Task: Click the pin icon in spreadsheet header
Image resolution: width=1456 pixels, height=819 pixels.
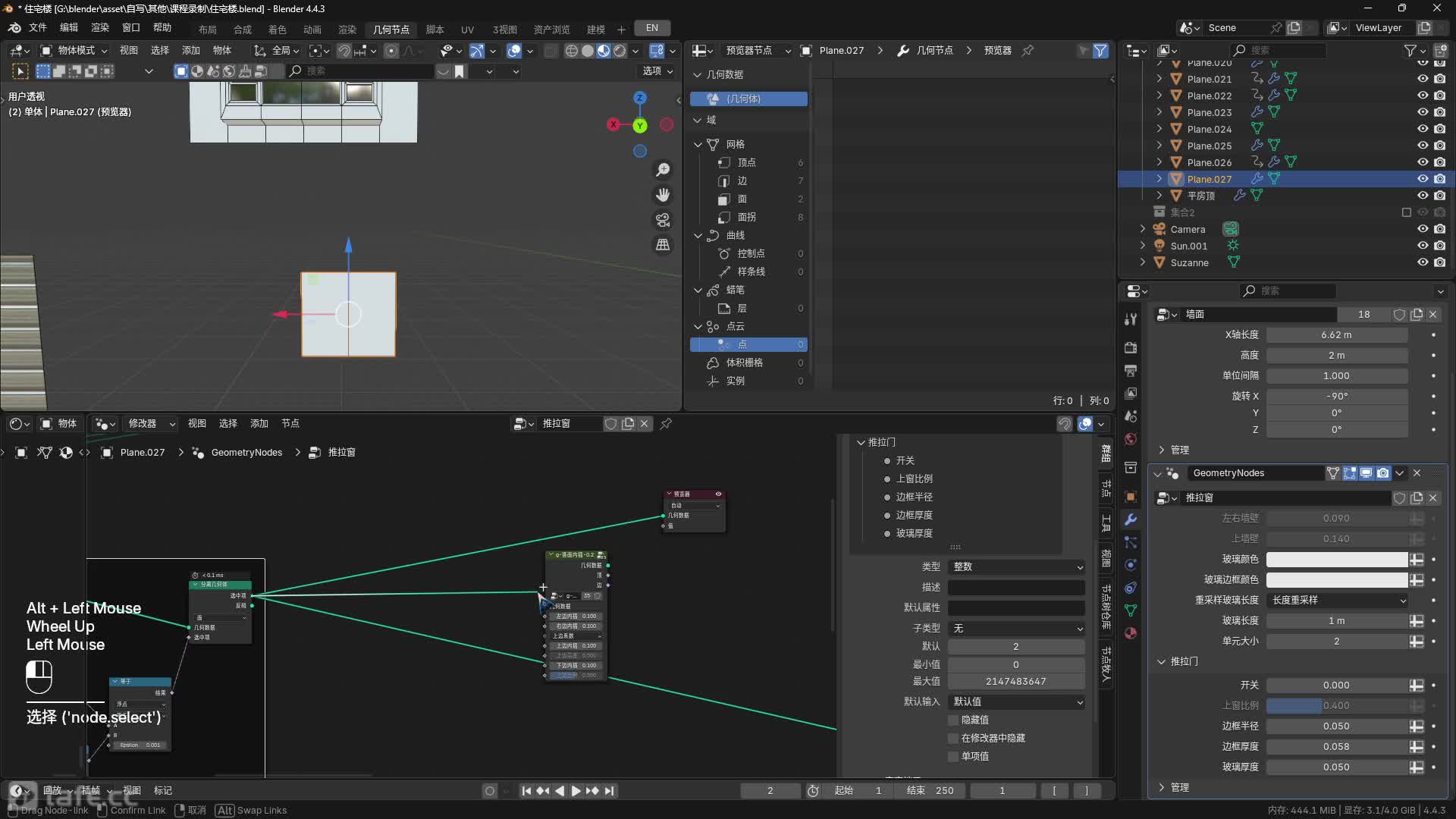Action: coord(1028,50)
